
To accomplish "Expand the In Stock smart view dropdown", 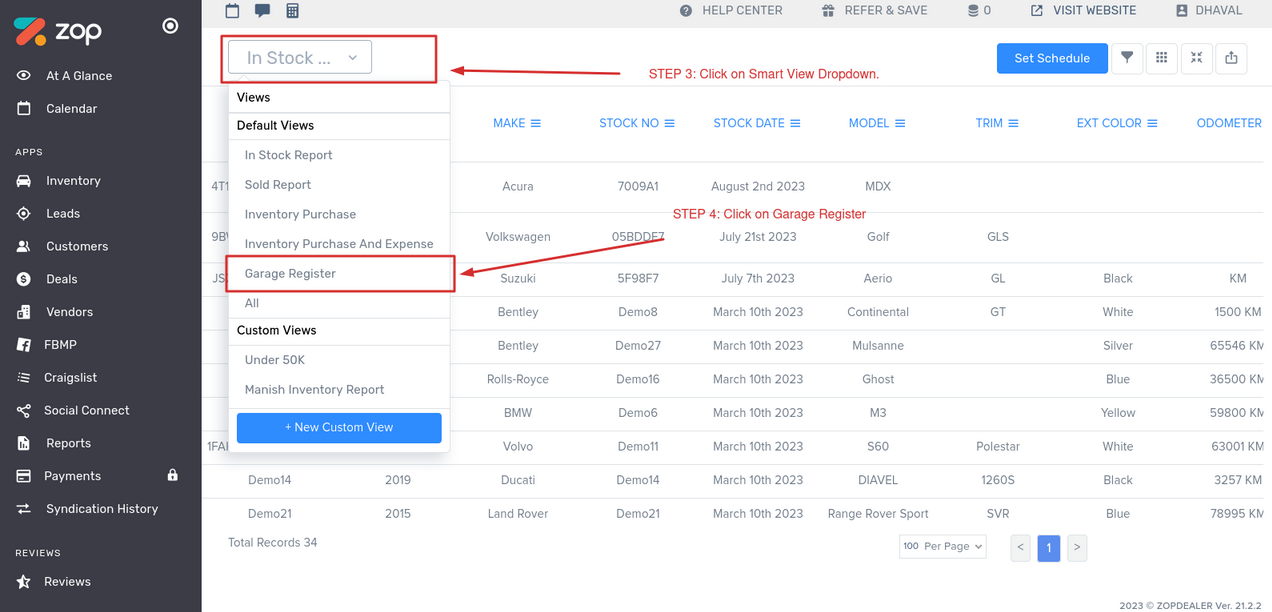I will 300,58.
